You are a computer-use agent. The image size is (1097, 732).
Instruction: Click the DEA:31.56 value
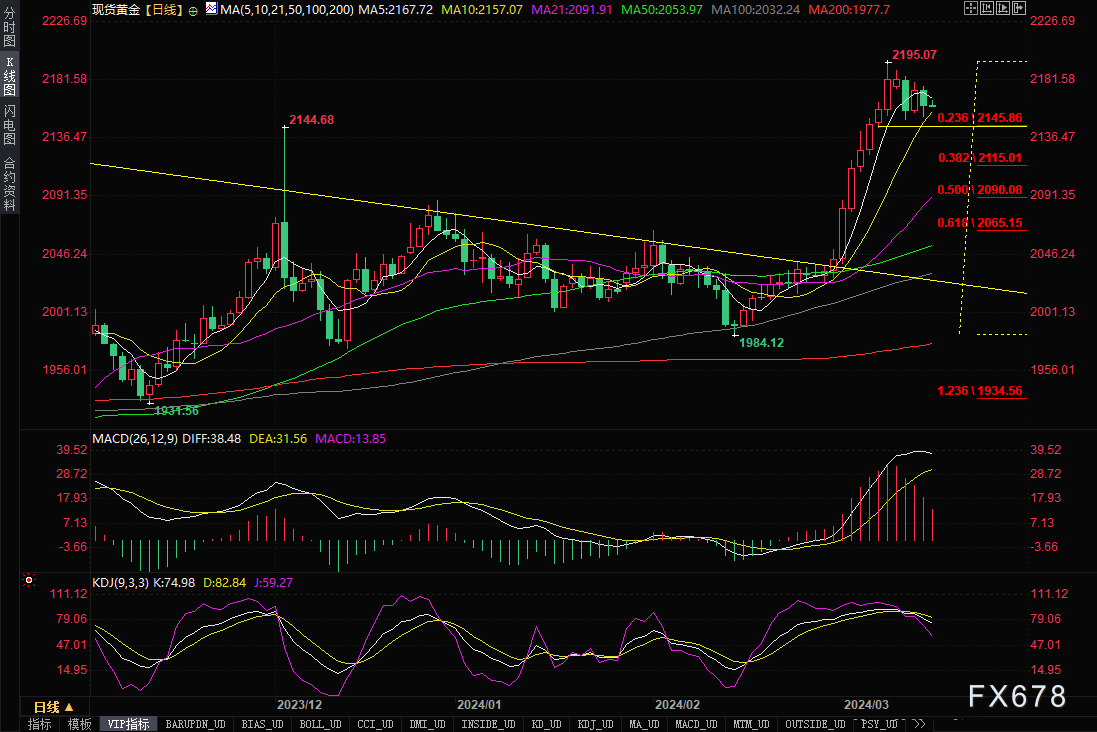pyautogui.click(x=278, y=439)
